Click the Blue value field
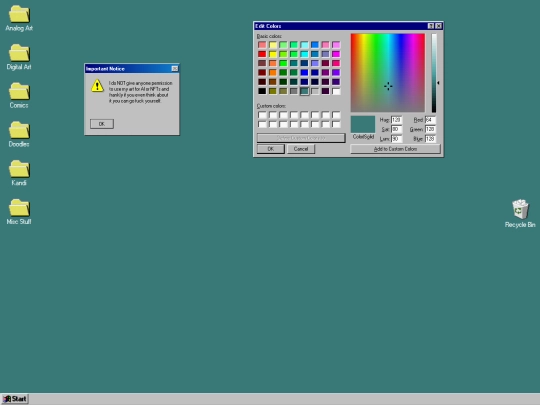 tap(430, 139)
